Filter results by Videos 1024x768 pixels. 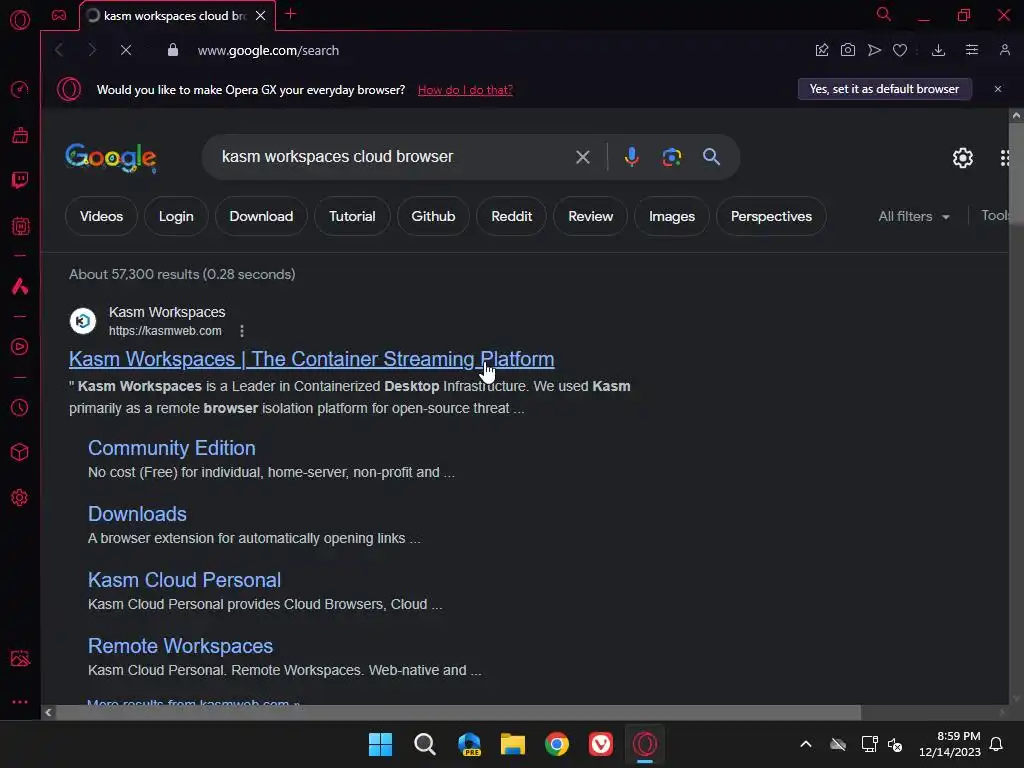(101, 216)
